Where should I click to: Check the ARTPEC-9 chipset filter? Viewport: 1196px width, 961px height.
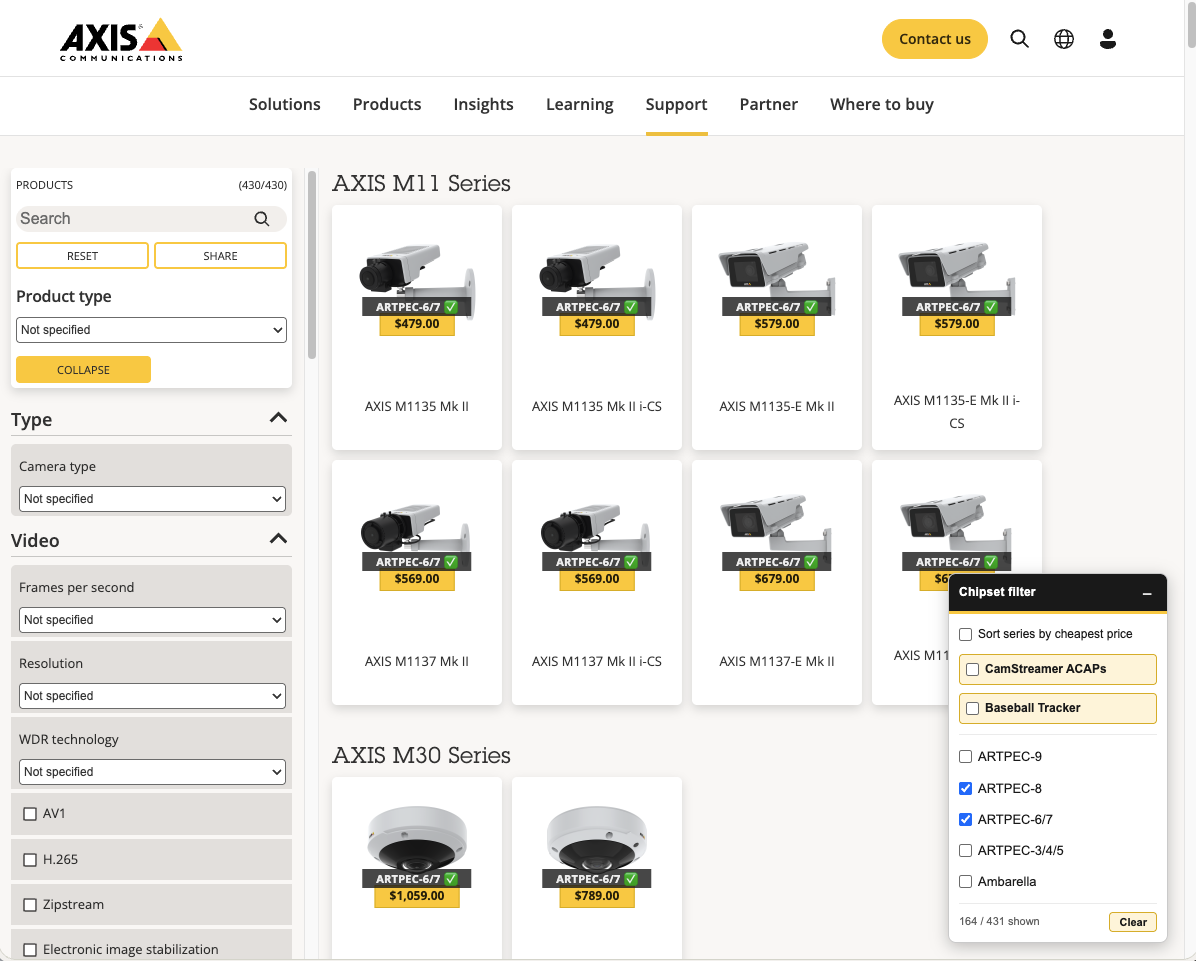(x=966, y=757)
